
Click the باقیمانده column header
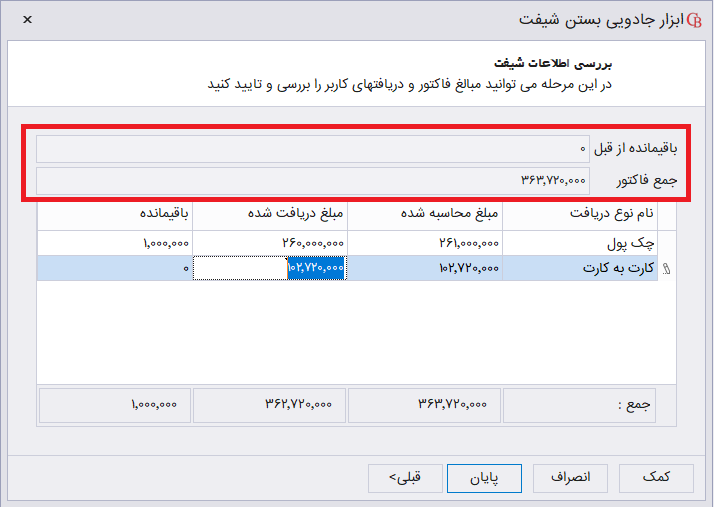coord(115,213)
